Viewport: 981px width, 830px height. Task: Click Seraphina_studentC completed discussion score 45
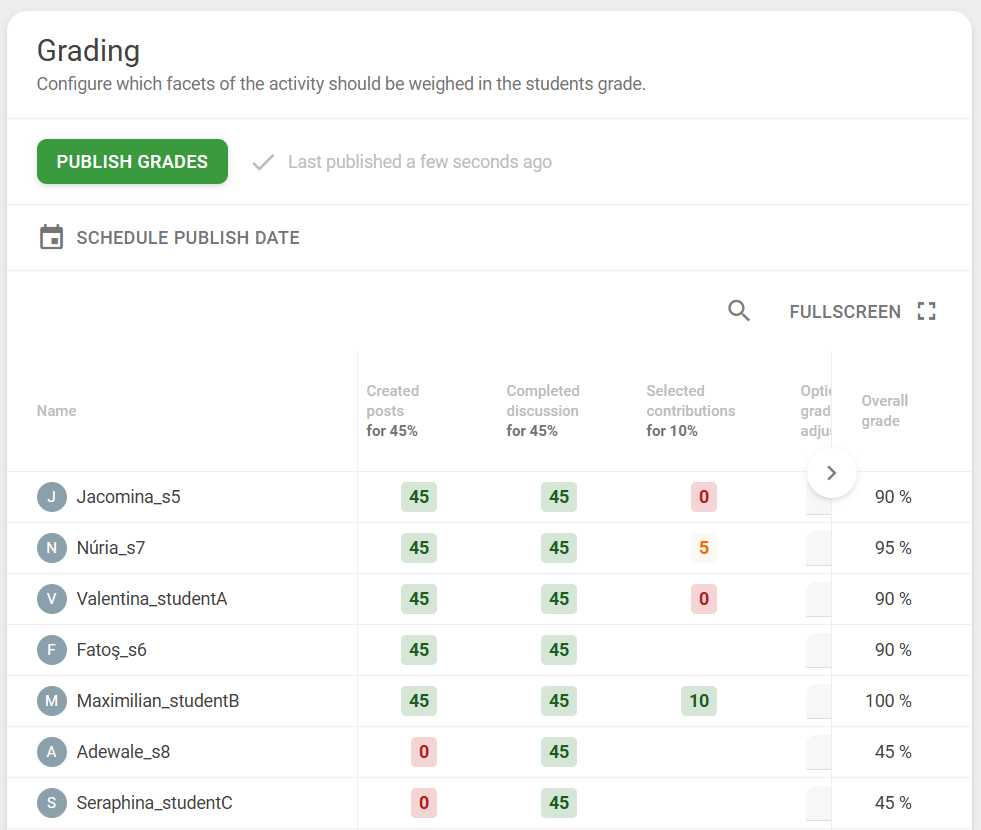pos(559,803)
